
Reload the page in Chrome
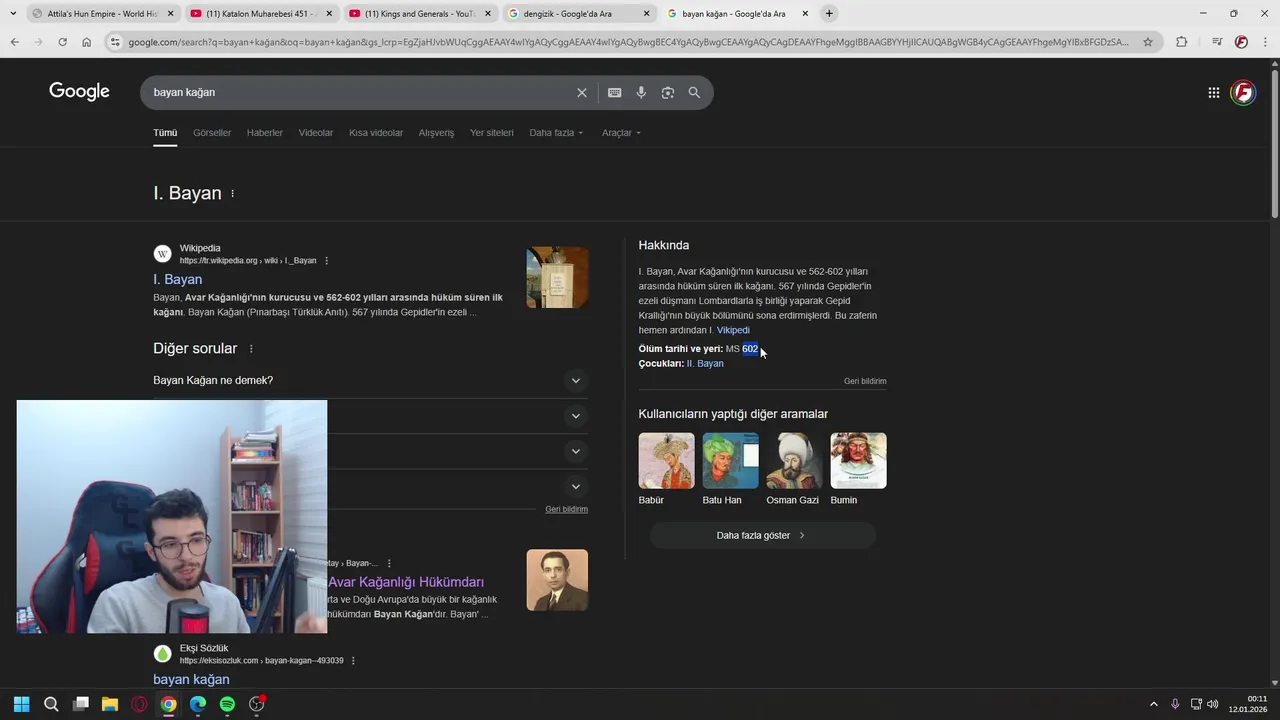click(x=62, y=42)
